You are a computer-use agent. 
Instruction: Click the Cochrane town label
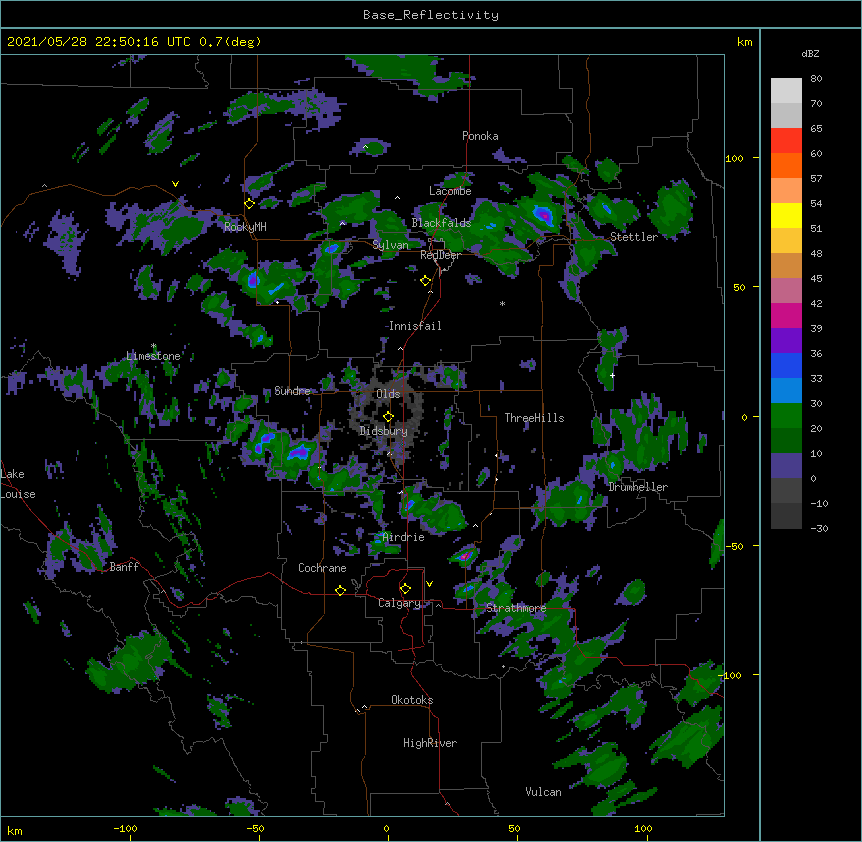pos(322,568)
